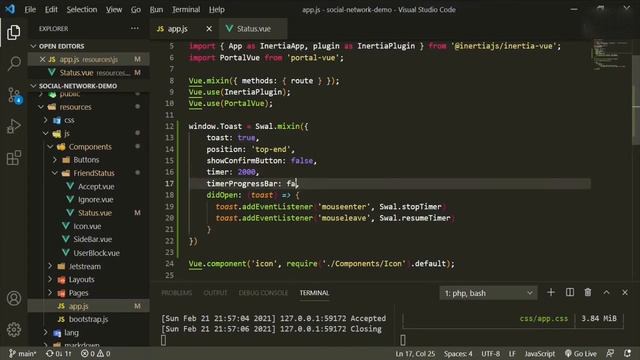
Task: Open the Search view in the activity bar
Action: 14,63
